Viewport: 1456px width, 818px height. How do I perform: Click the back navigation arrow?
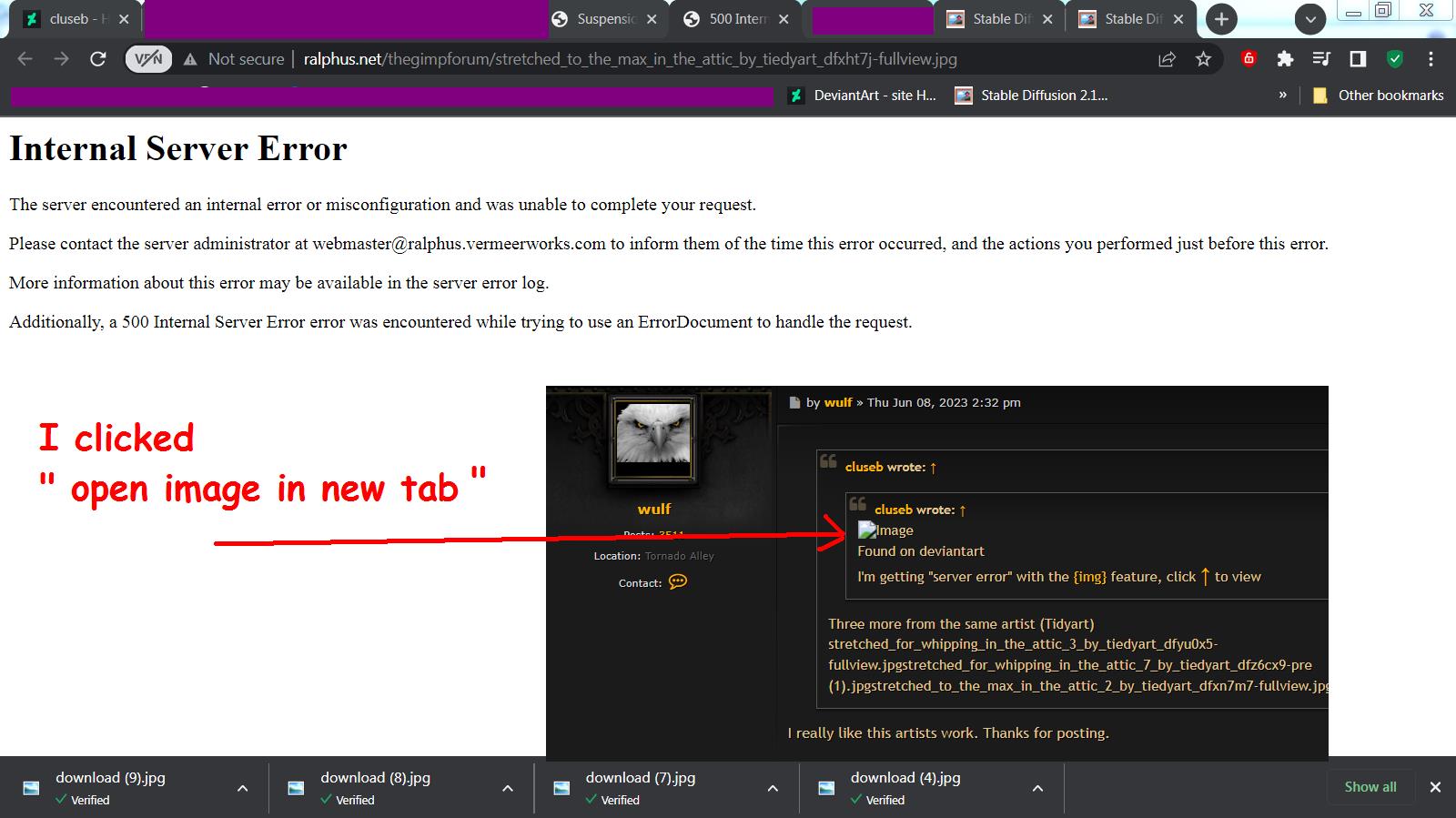coord(25,59)
